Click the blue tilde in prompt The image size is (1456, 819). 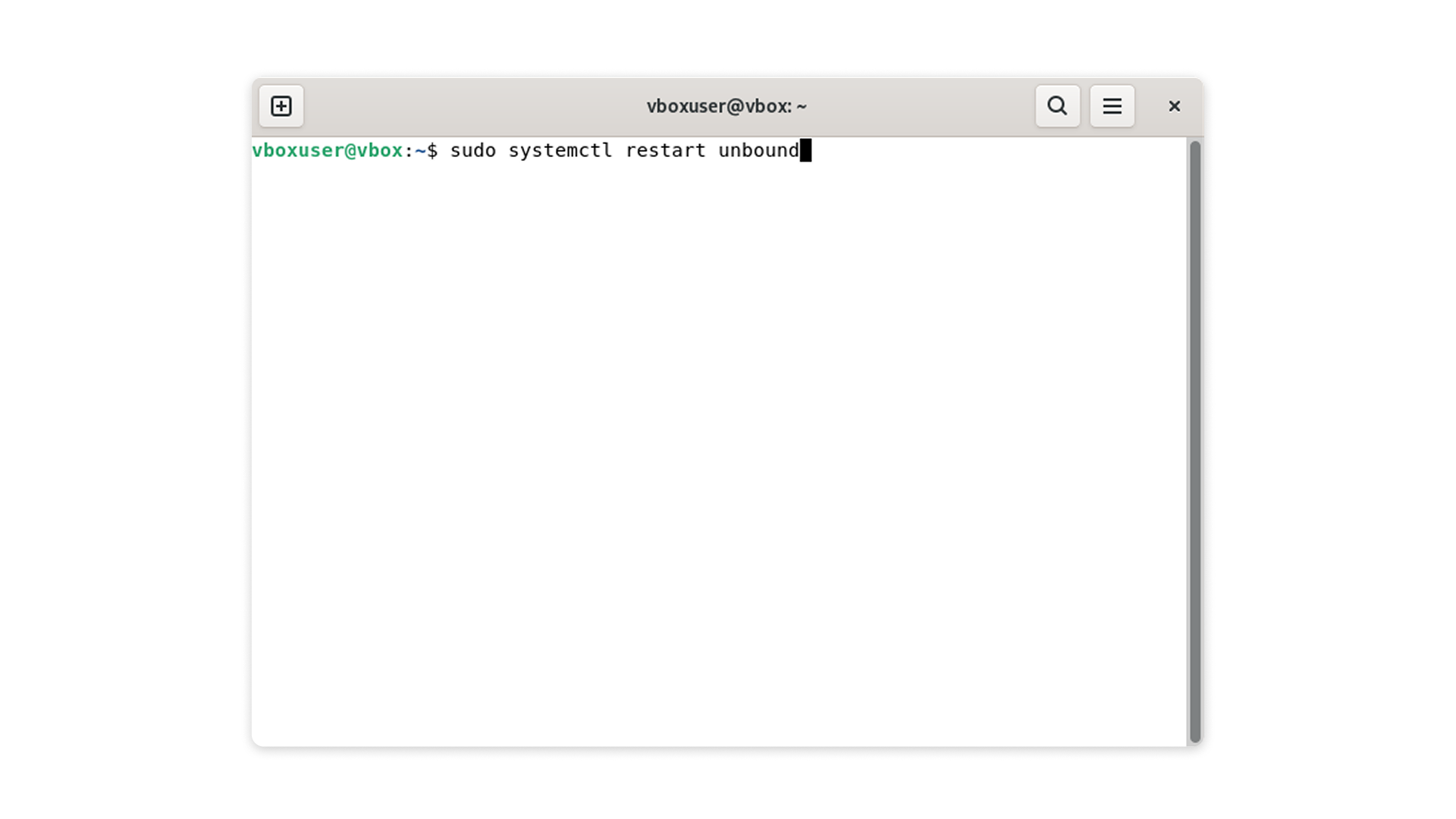tap(420, 150)
